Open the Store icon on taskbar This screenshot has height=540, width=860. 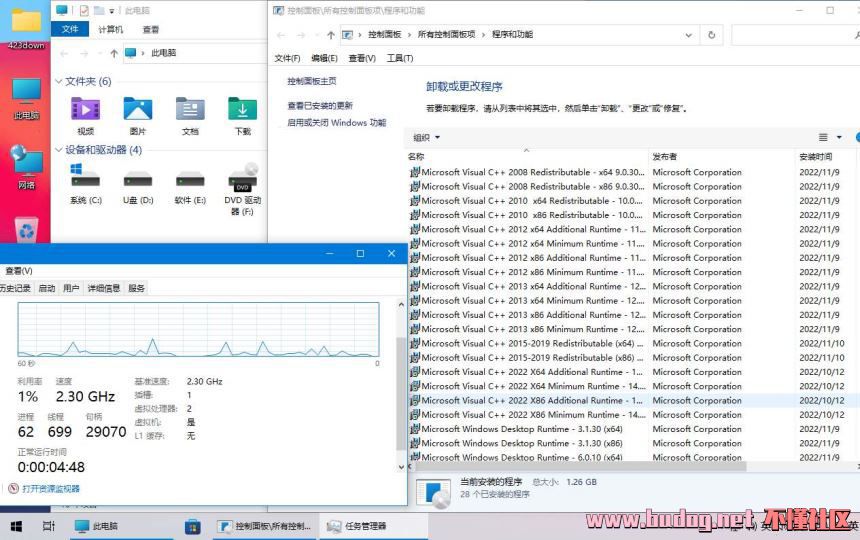point(193,526)
